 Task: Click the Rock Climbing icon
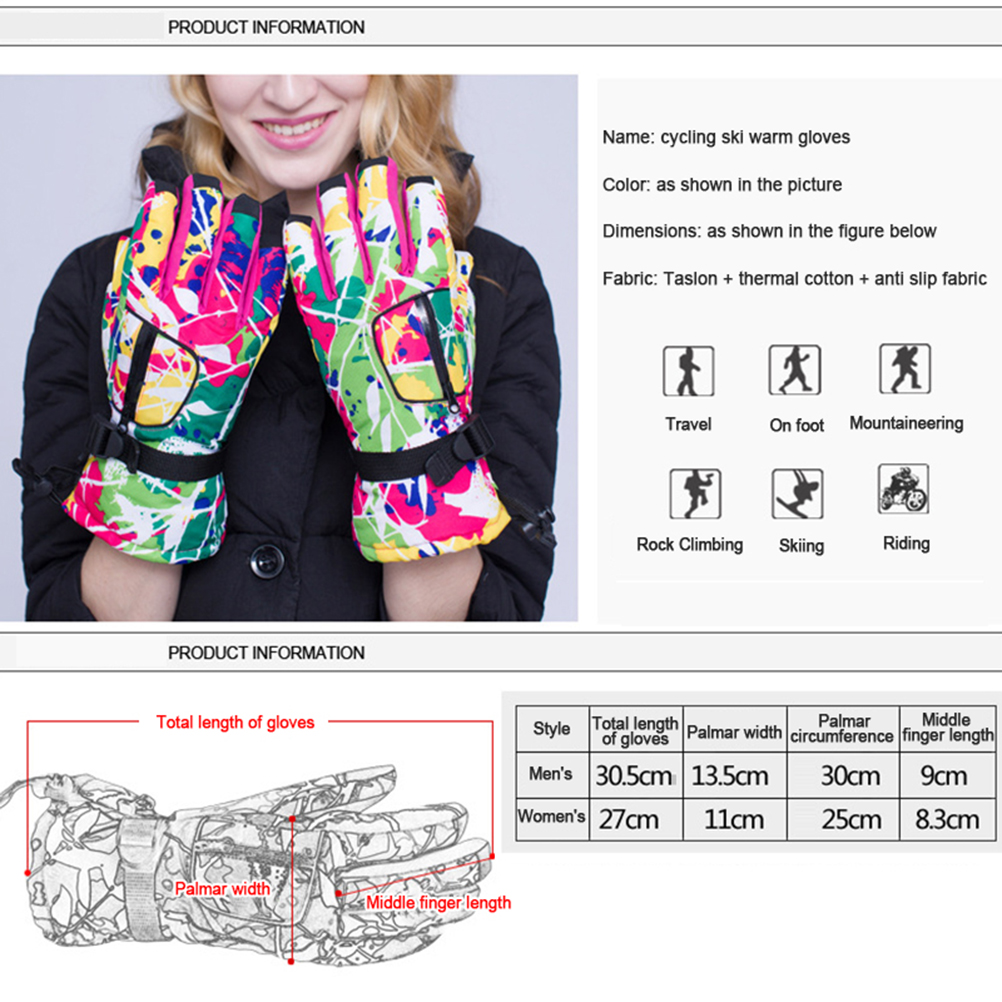pyautogui.click(x=689, y=494)
